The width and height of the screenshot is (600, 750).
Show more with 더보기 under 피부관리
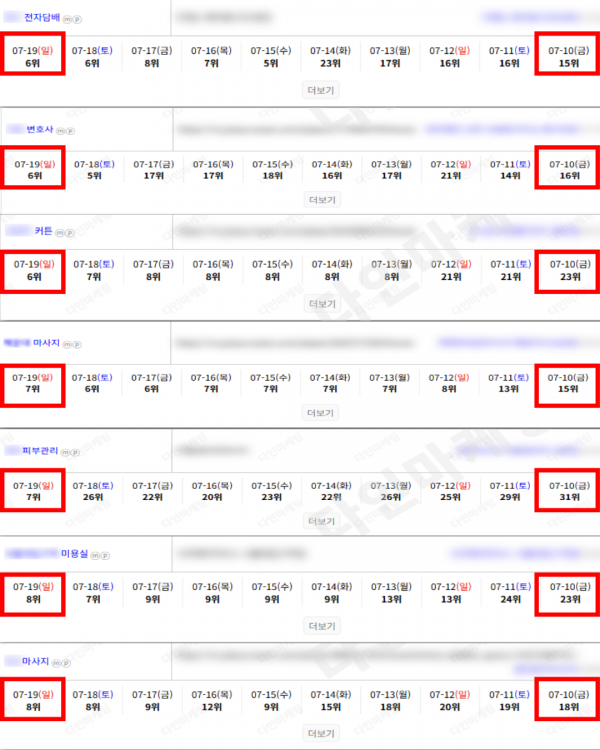click(x=322, y=521)
